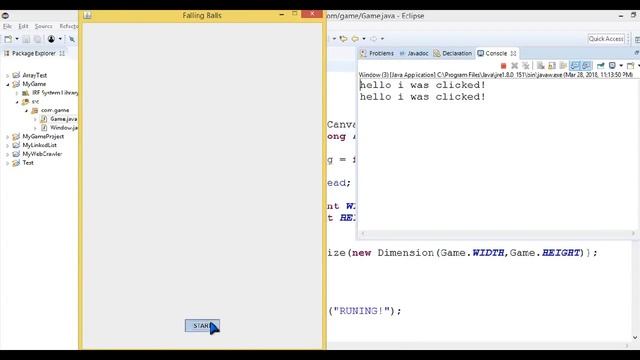This screenshot has height=360, width=640.
Task: Click the Open Console icon
Action: point(630,66)
